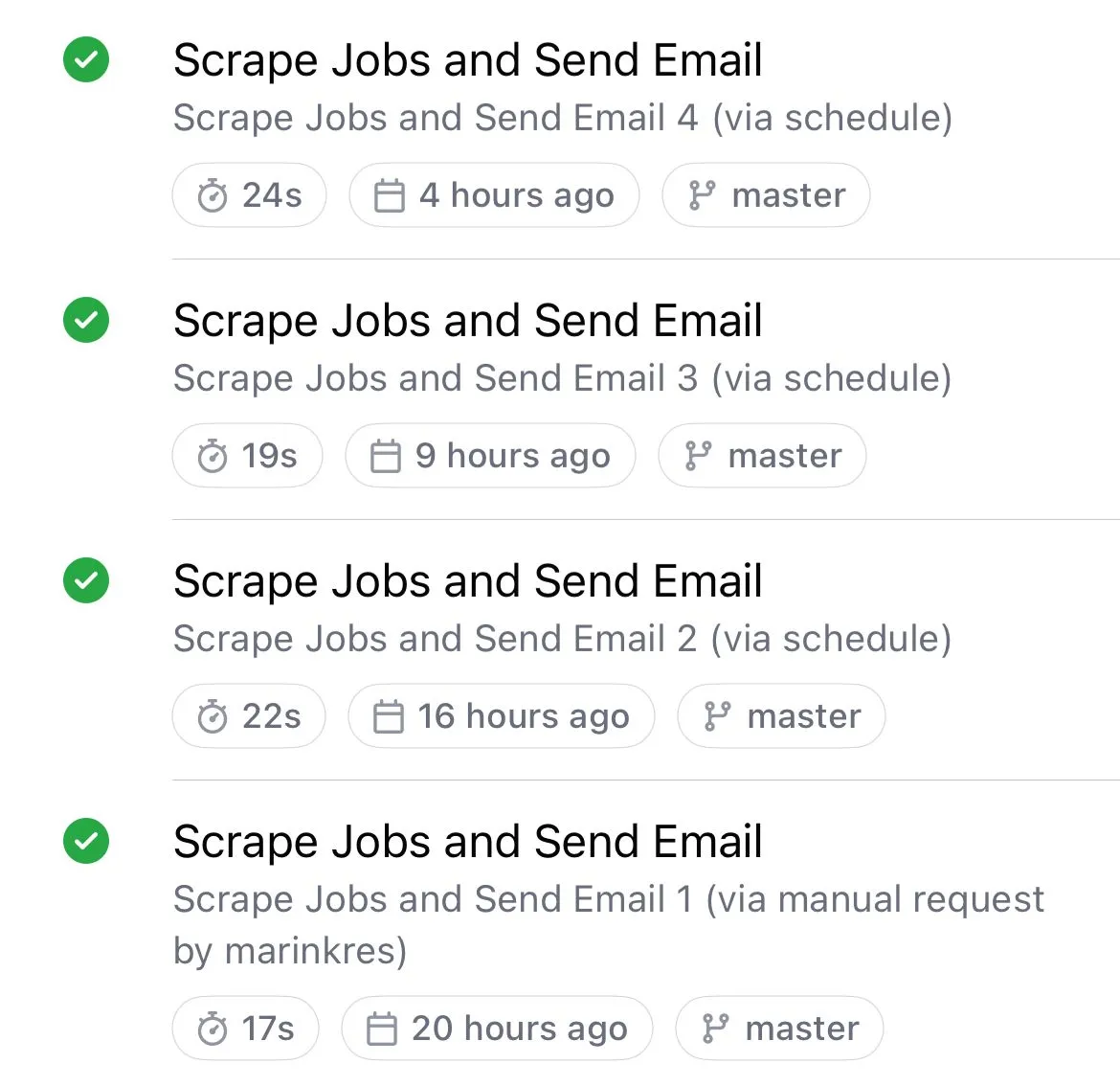
Task: Click the calendar icon beside 9 hours ago
Action: (x=386, y=457)
